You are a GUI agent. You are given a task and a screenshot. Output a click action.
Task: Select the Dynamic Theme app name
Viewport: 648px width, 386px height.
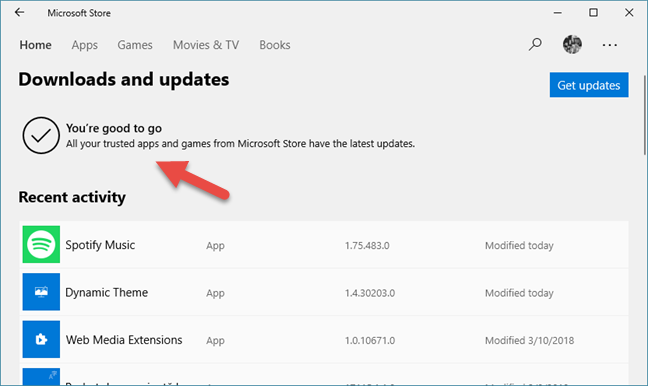click(107, 292)
